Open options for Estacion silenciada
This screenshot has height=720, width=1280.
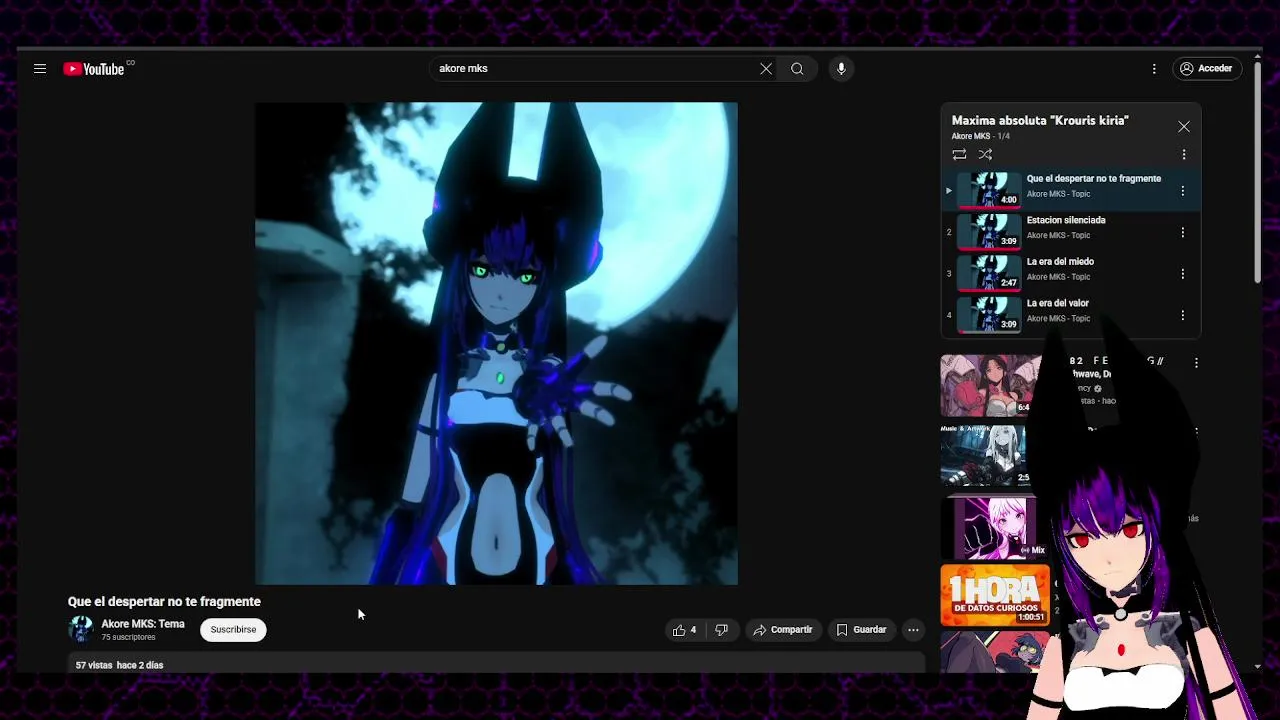coord(1183,232)
